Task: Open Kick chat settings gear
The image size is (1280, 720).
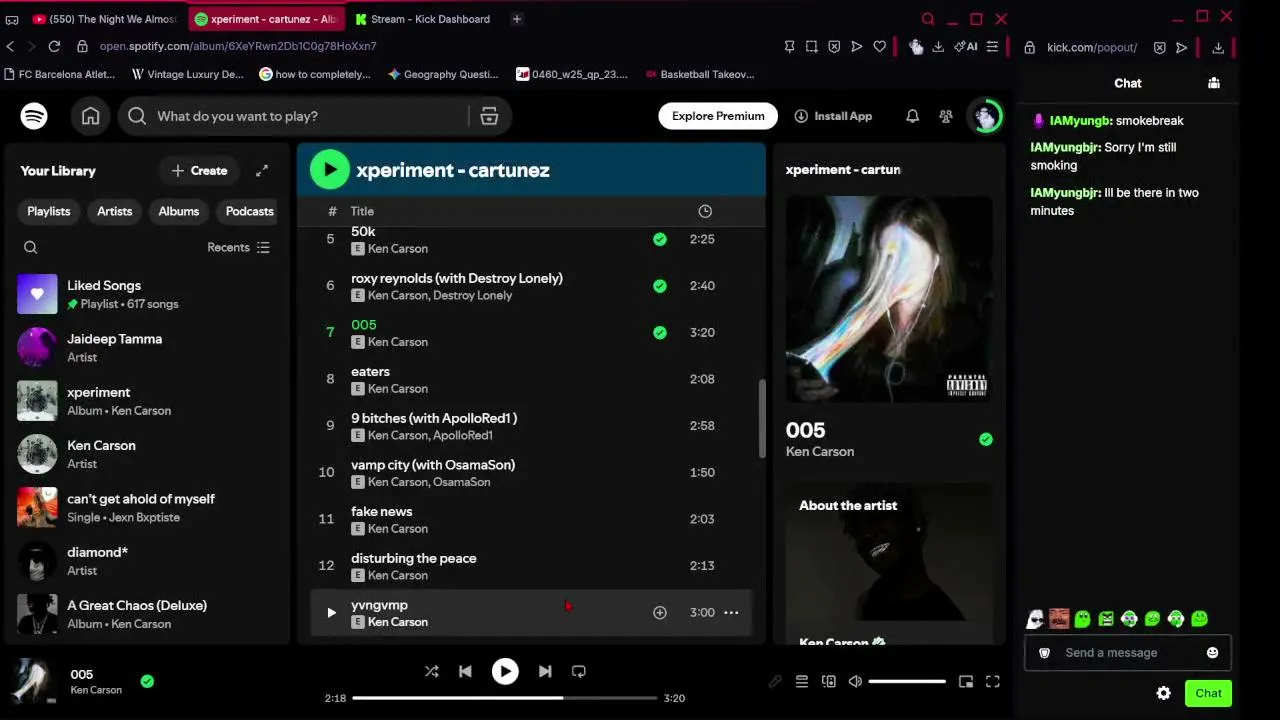Action: click(1164, 693)
